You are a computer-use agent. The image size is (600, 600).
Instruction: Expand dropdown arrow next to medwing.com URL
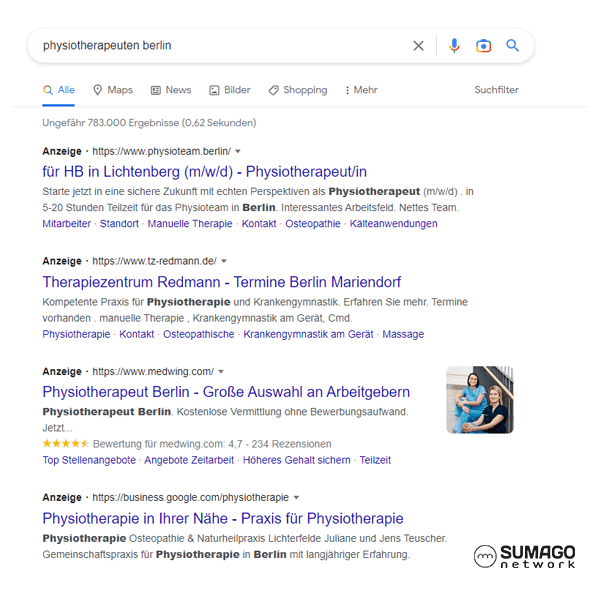tap(221, 372)
